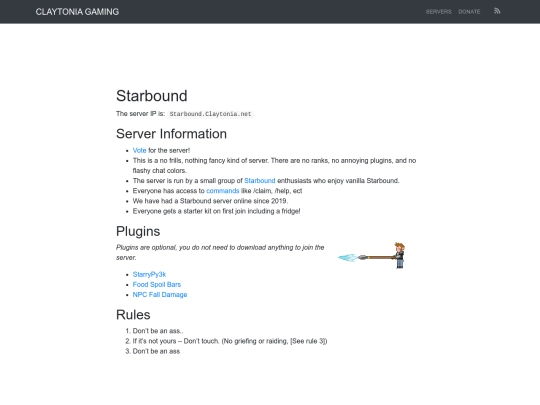Click the second rule about griefing

pyautogui.click(x=230, y=341)
